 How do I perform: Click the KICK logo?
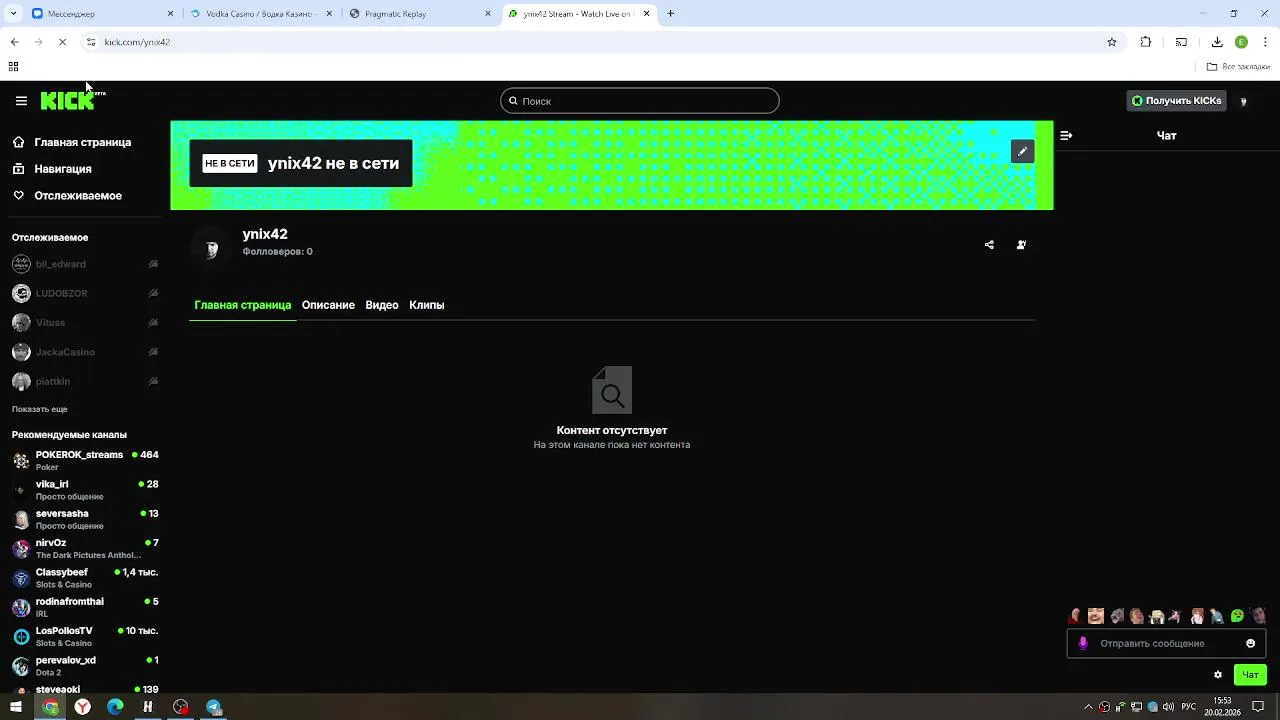coord(68,100)
